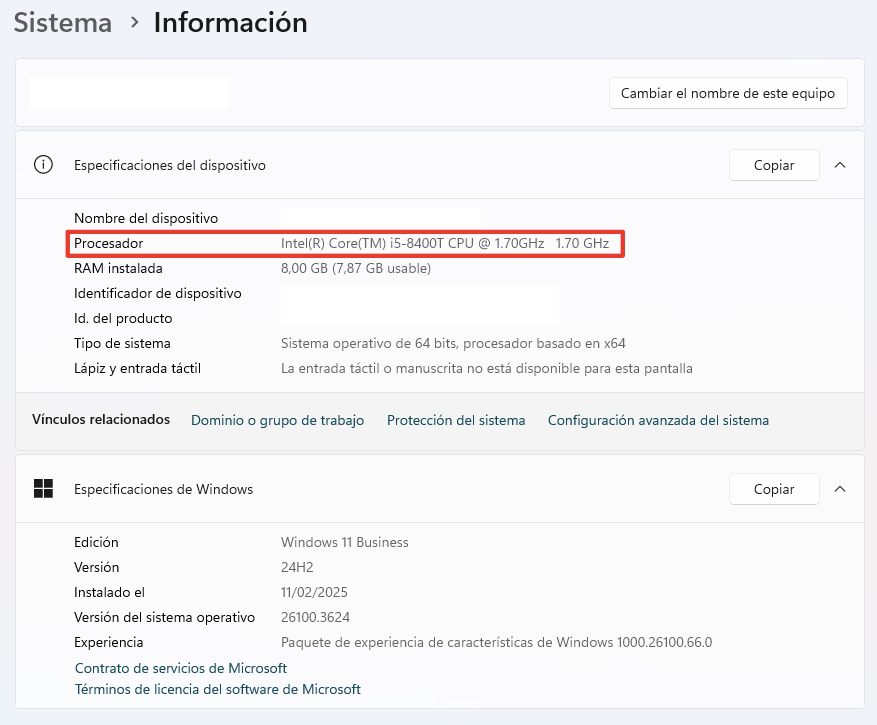Image resolution: width=877 pixels, height=725 pixels.
Task: Click the 'Información' breadcrumb label
Action: (230, 22)
